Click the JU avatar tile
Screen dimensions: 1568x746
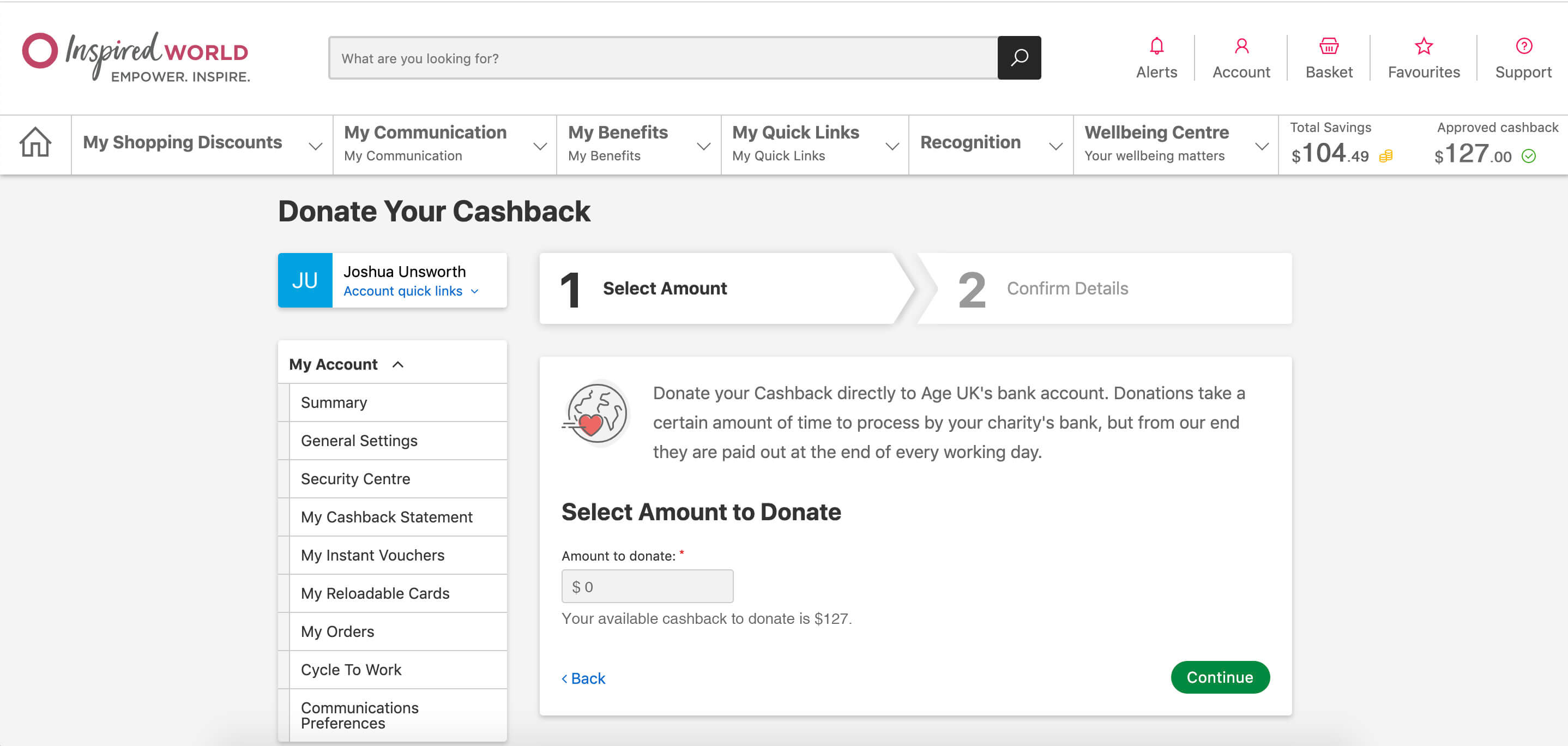pyautogui.click(x=305, y=280)
